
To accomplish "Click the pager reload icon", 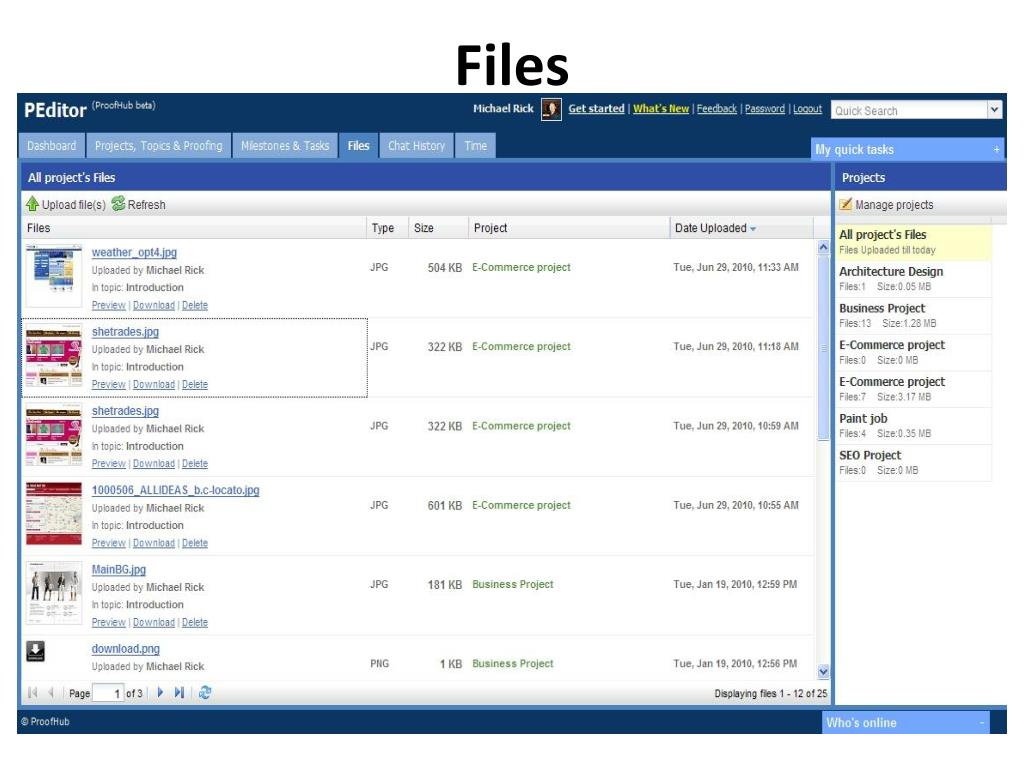I will tap(205, 693).
